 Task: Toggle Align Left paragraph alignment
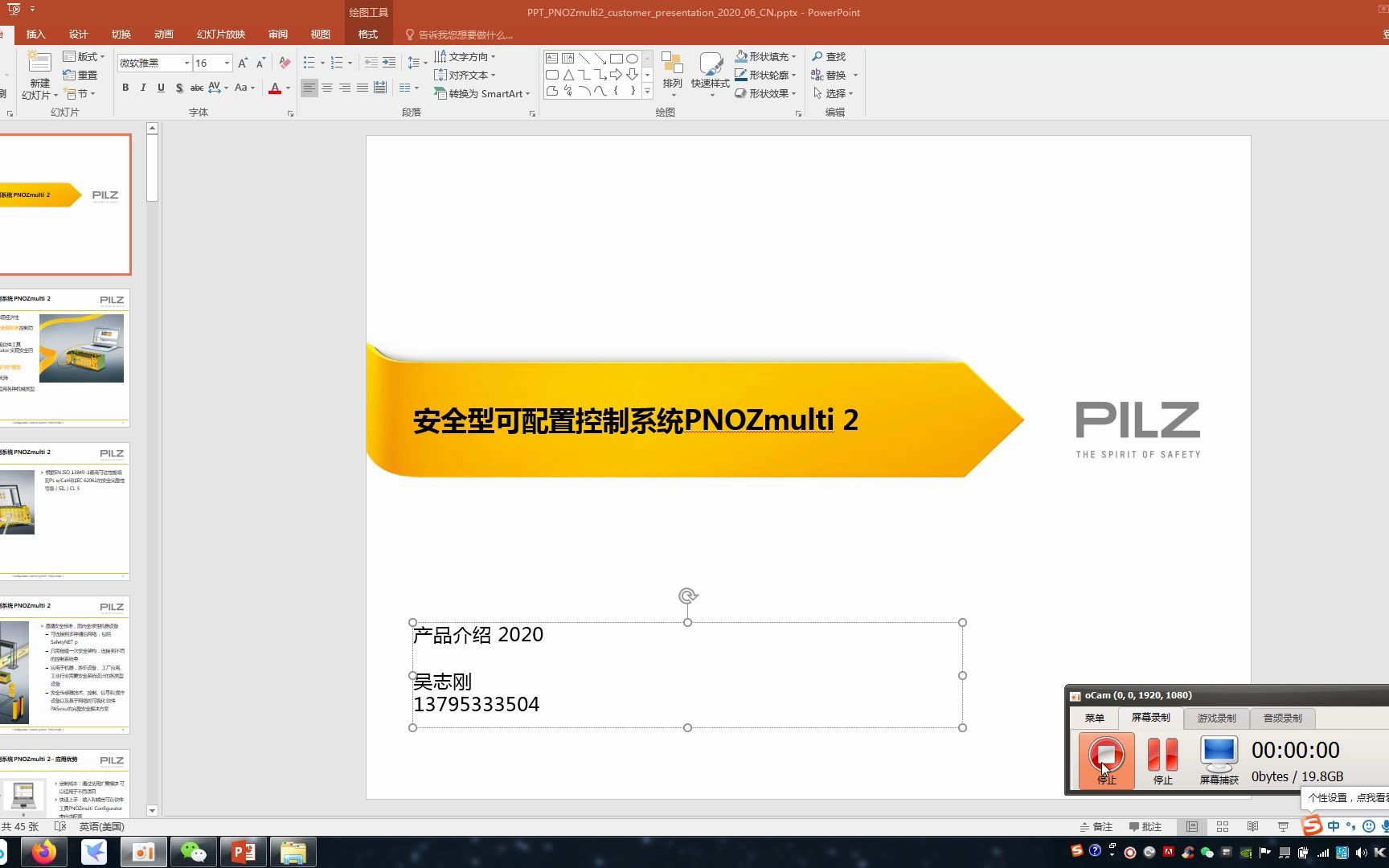[309, 88]
